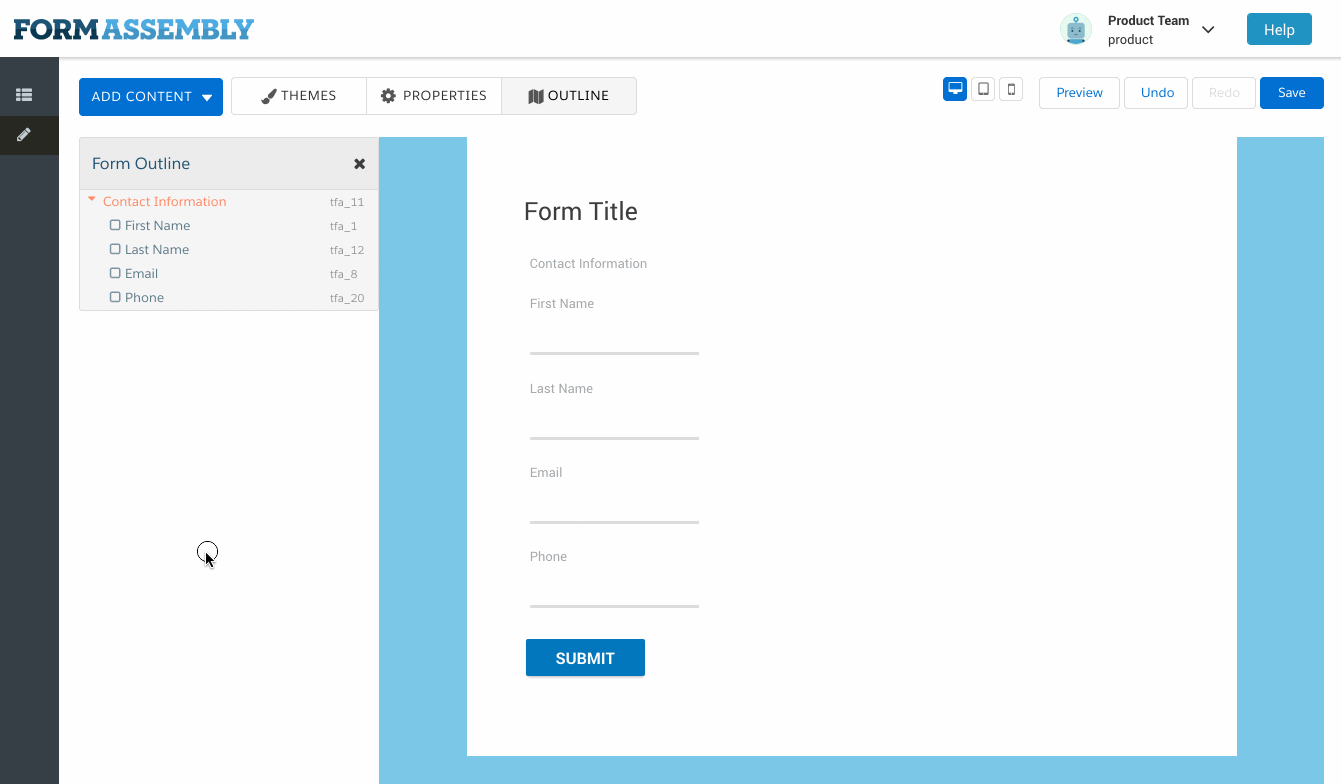Click the Properties gear icon
Image resolution: width=1341 pixels, height=784 pixels.
click(388, 95)
